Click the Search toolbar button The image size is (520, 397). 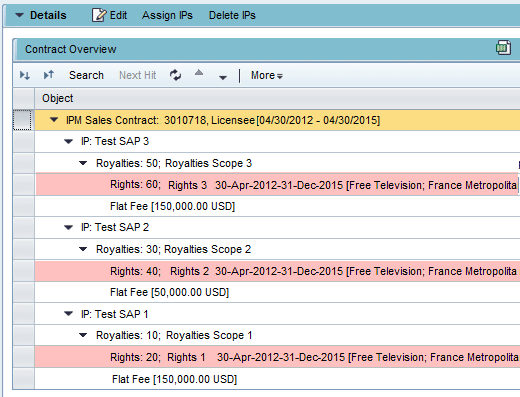pos(86,75)
